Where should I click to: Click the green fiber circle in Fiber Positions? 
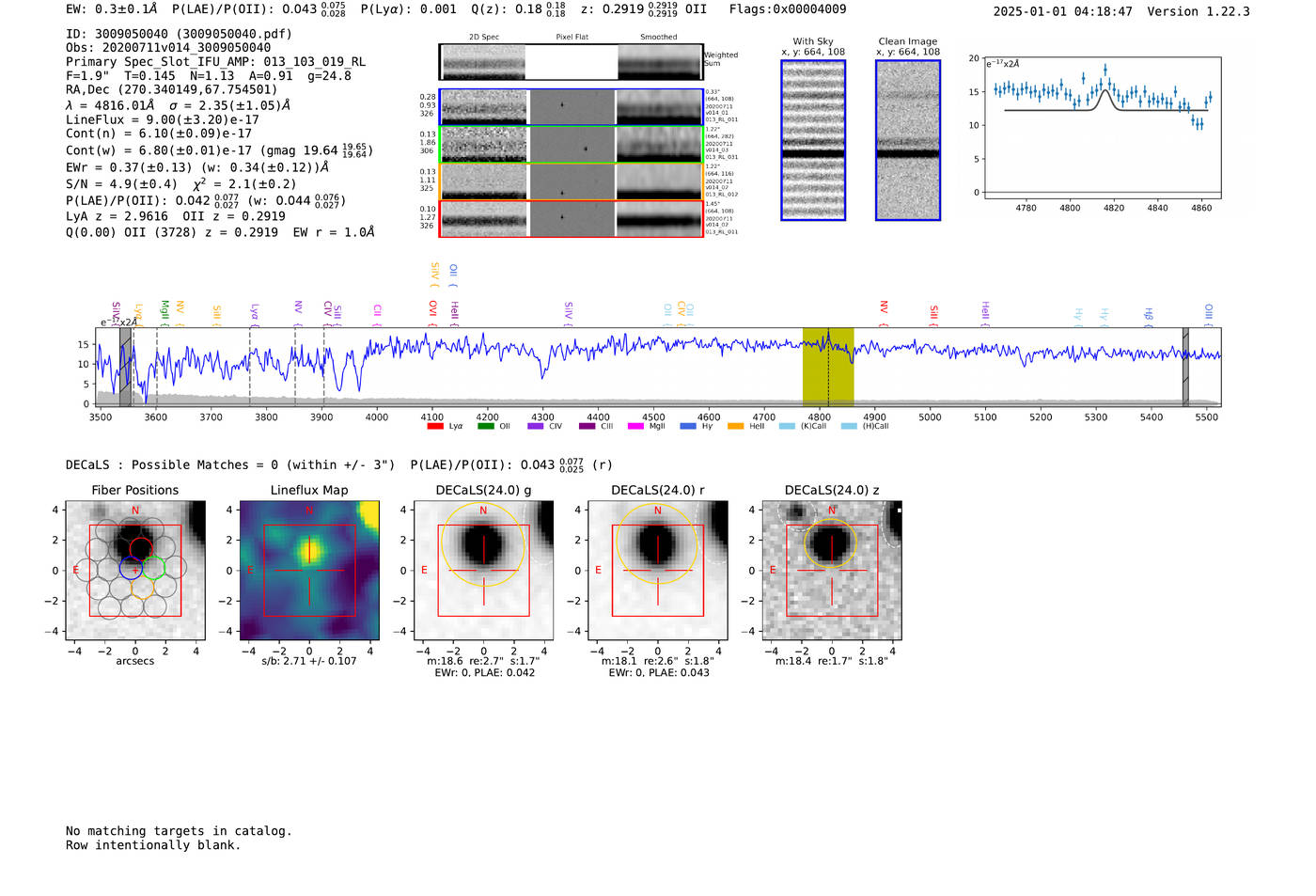point(153,568)
